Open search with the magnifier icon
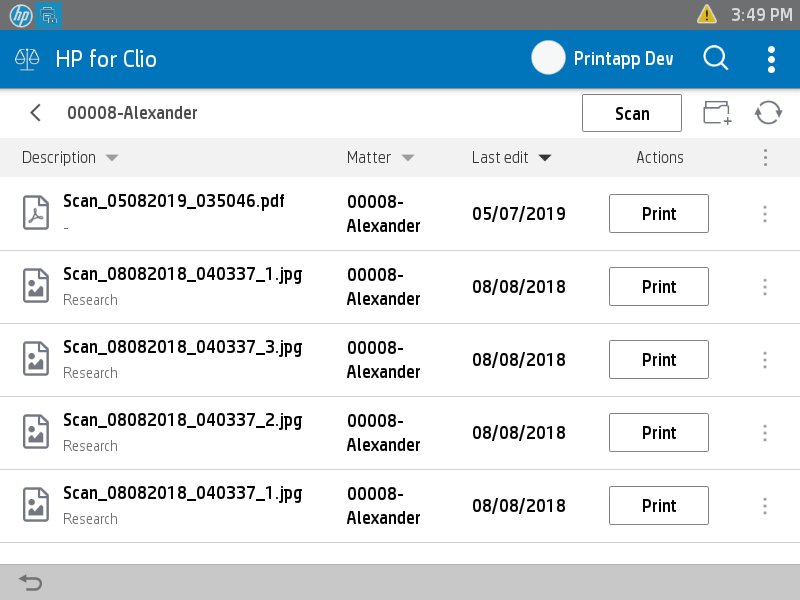This screenshot has width=800, height=600. tap(715, 58)
